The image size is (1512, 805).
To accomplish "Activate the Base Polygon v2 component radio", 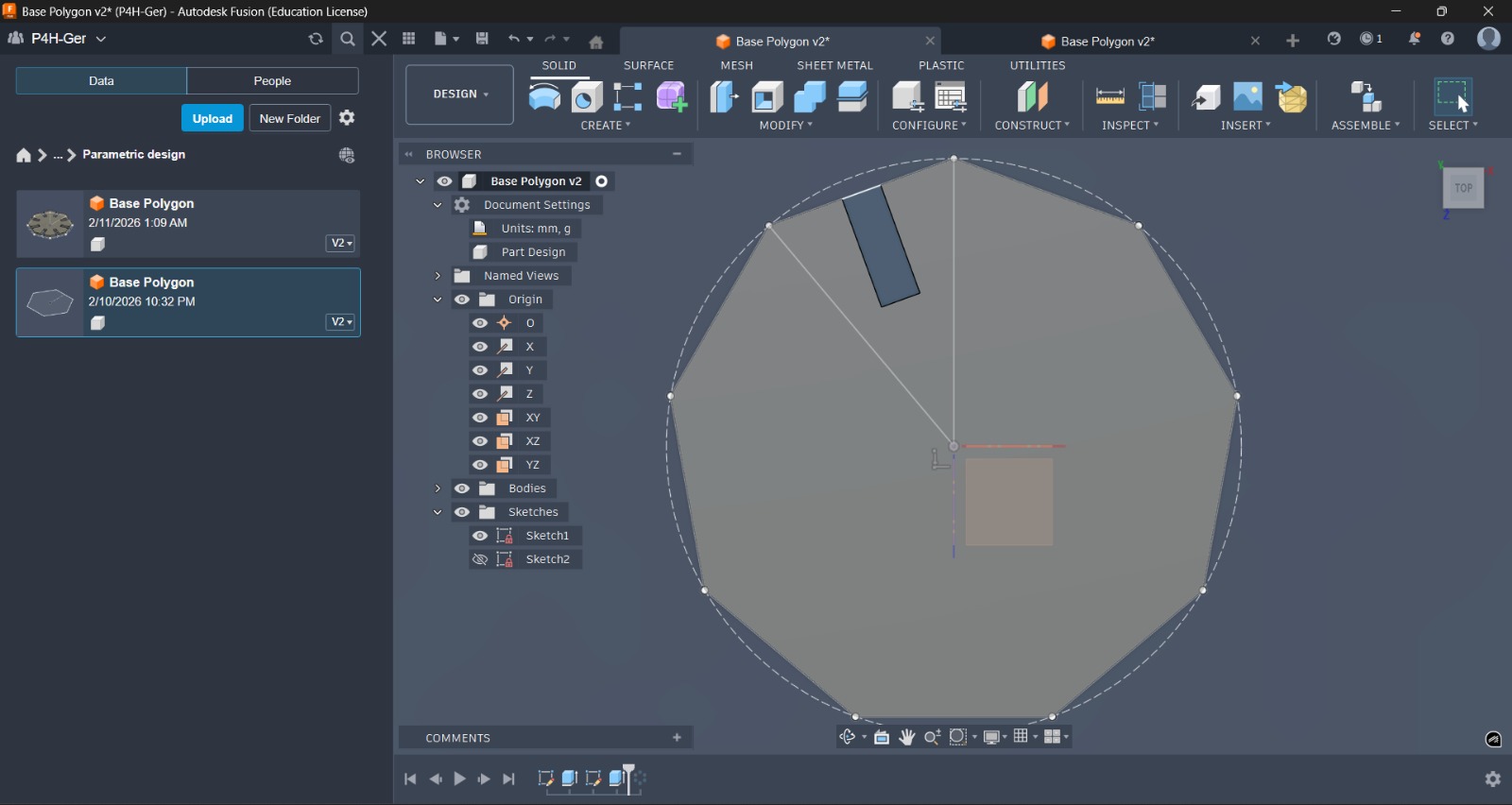I will 602,181.
